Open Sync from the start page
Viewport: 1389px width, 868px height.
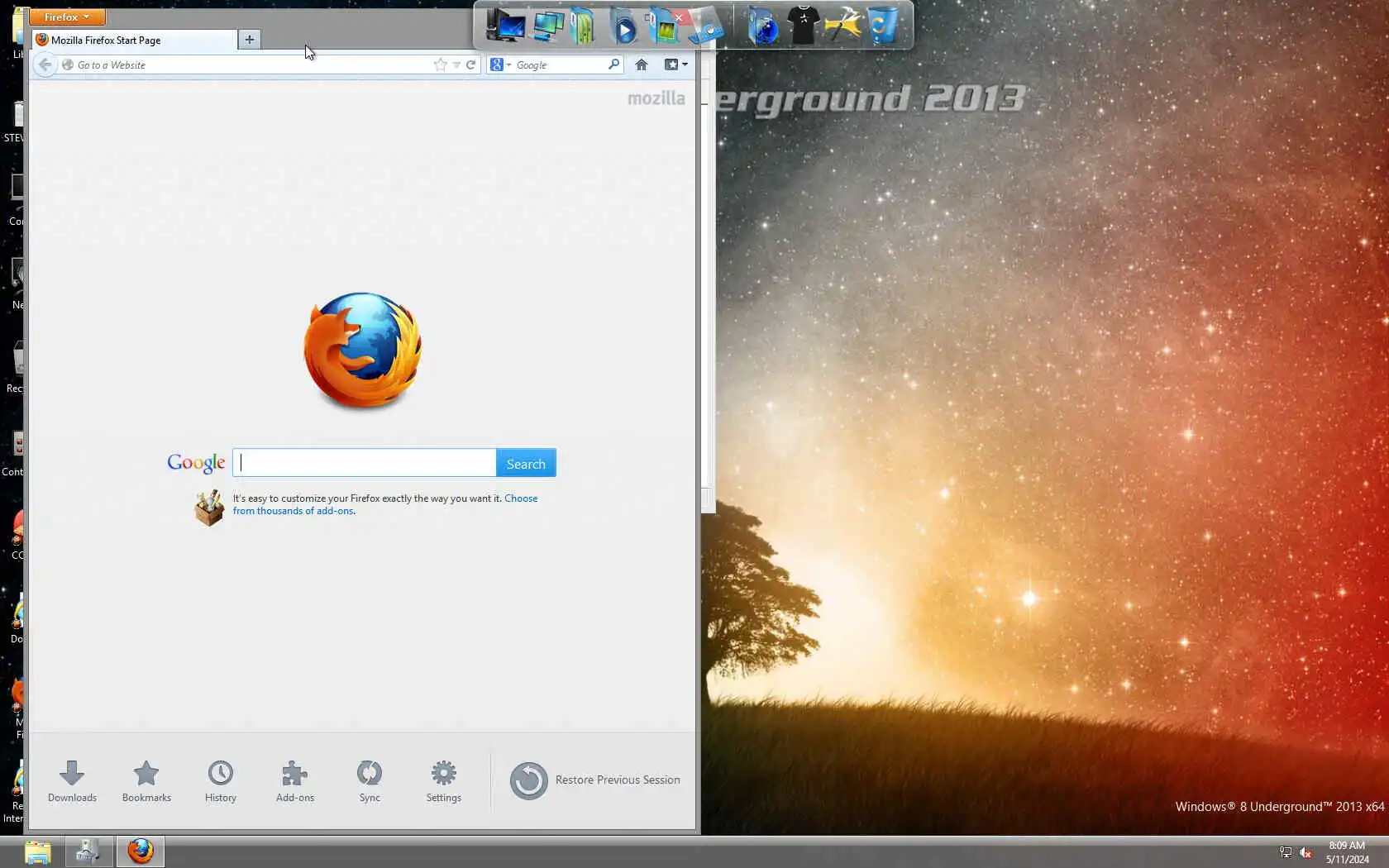pyautogui.click(x=370, y=780)
